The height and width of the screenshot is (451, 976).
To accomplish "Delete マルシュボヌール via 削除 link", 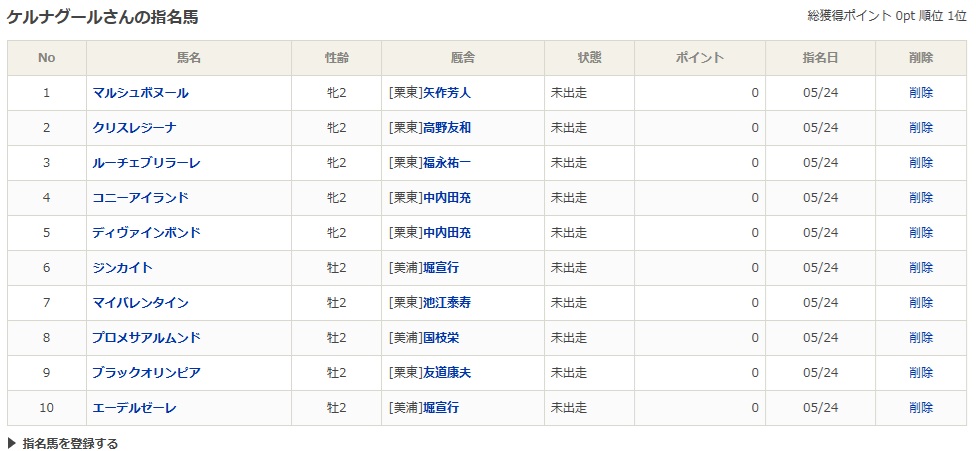I will pos(921,93).
